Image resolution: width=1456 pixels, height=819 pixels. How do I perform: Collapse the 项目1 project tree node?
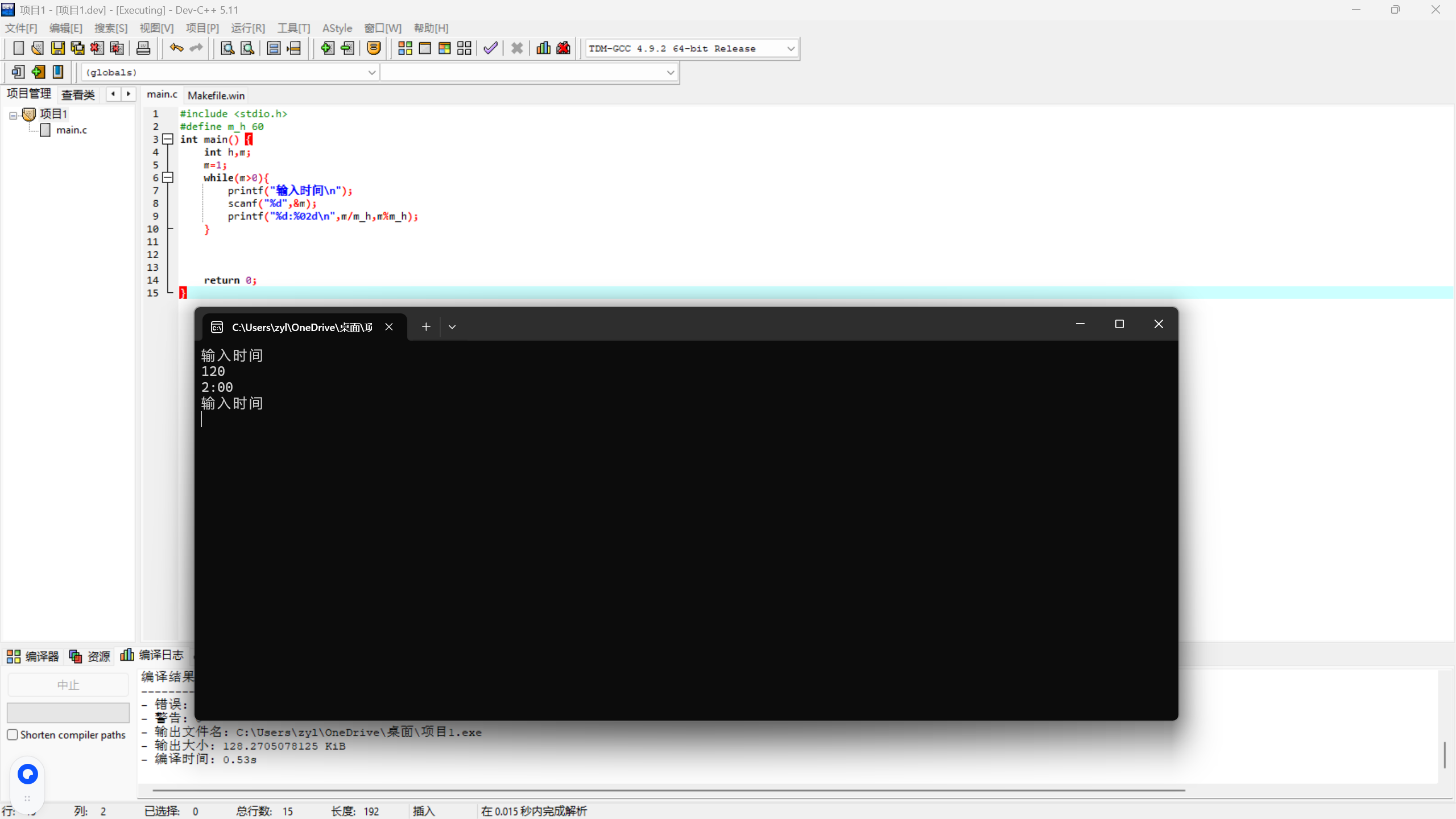click(x=13, y=115)
